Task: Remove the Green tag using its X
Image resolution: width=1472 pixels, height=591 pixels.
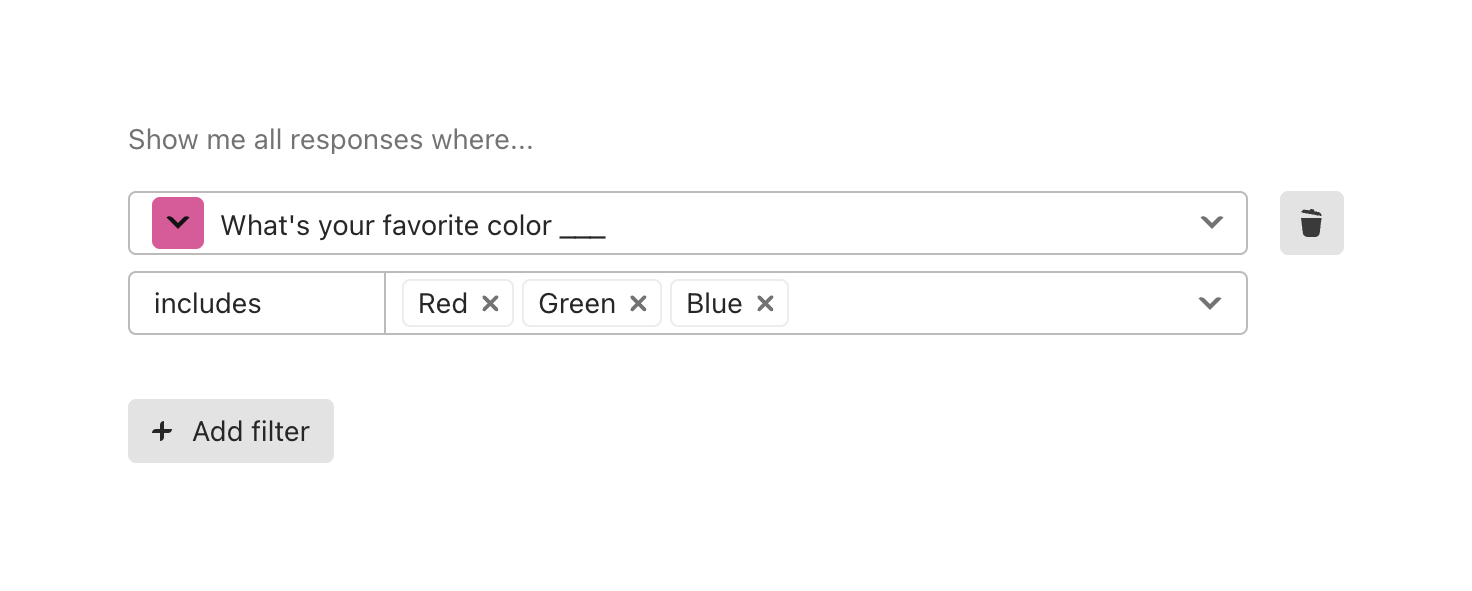Action: pyautogui.click(x=638, y=304)
